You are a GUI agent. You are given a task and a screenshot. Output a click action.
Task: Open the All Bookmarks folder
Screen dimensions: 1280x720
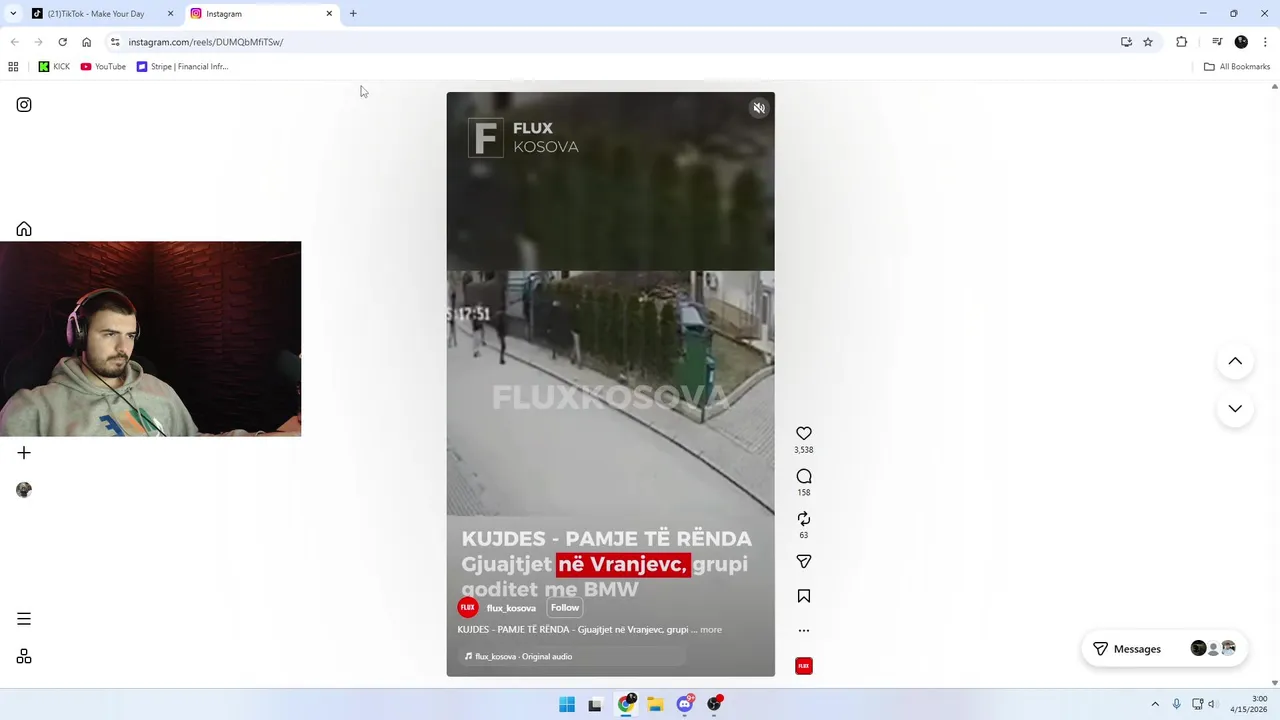(1237, 67)
